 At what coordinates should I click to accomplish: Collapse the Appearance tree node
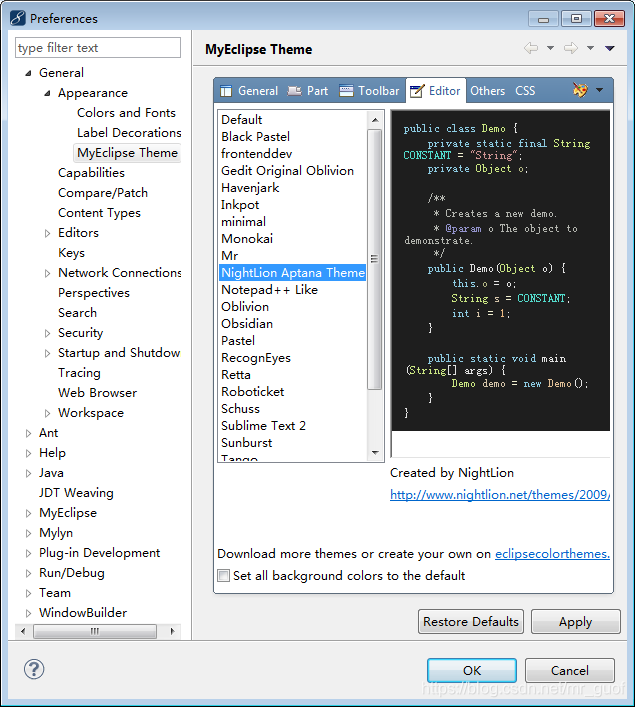click(x=47, y=93)
